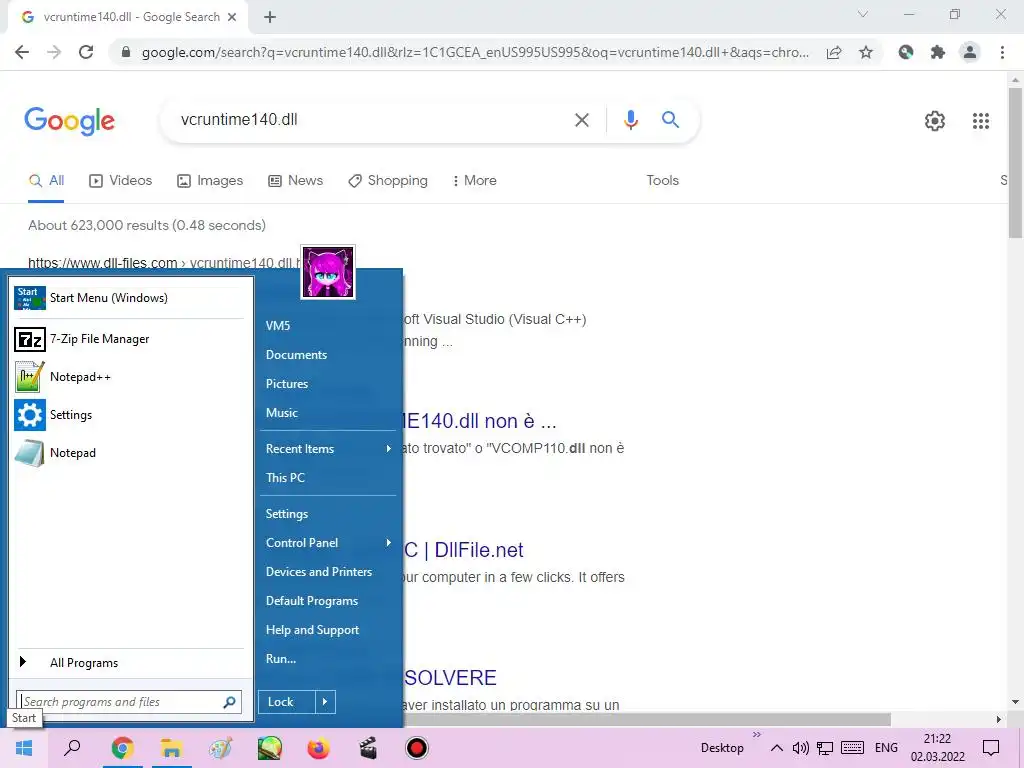Viewport: 1024px width, 768px height.
Task: Switch to the Images results tab
Action: point(210,181)
